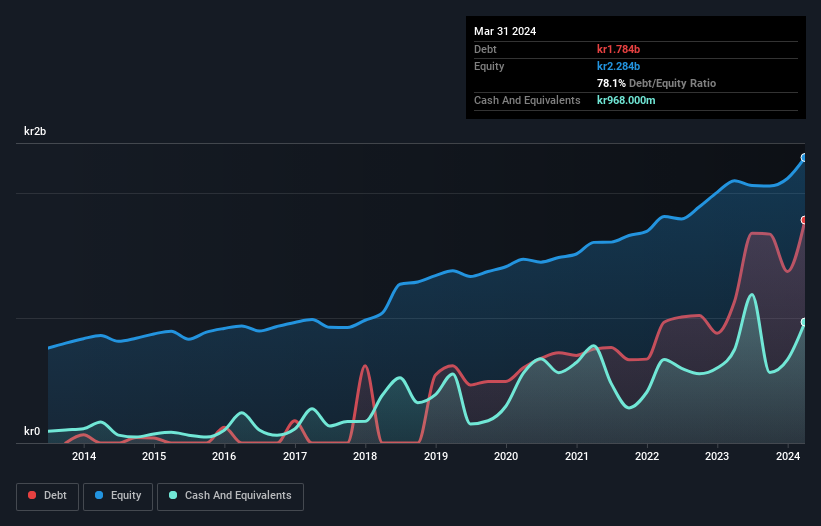Click the kr968.000m cash value
This screenshot has width=821, height=526.
coord(626,100)
